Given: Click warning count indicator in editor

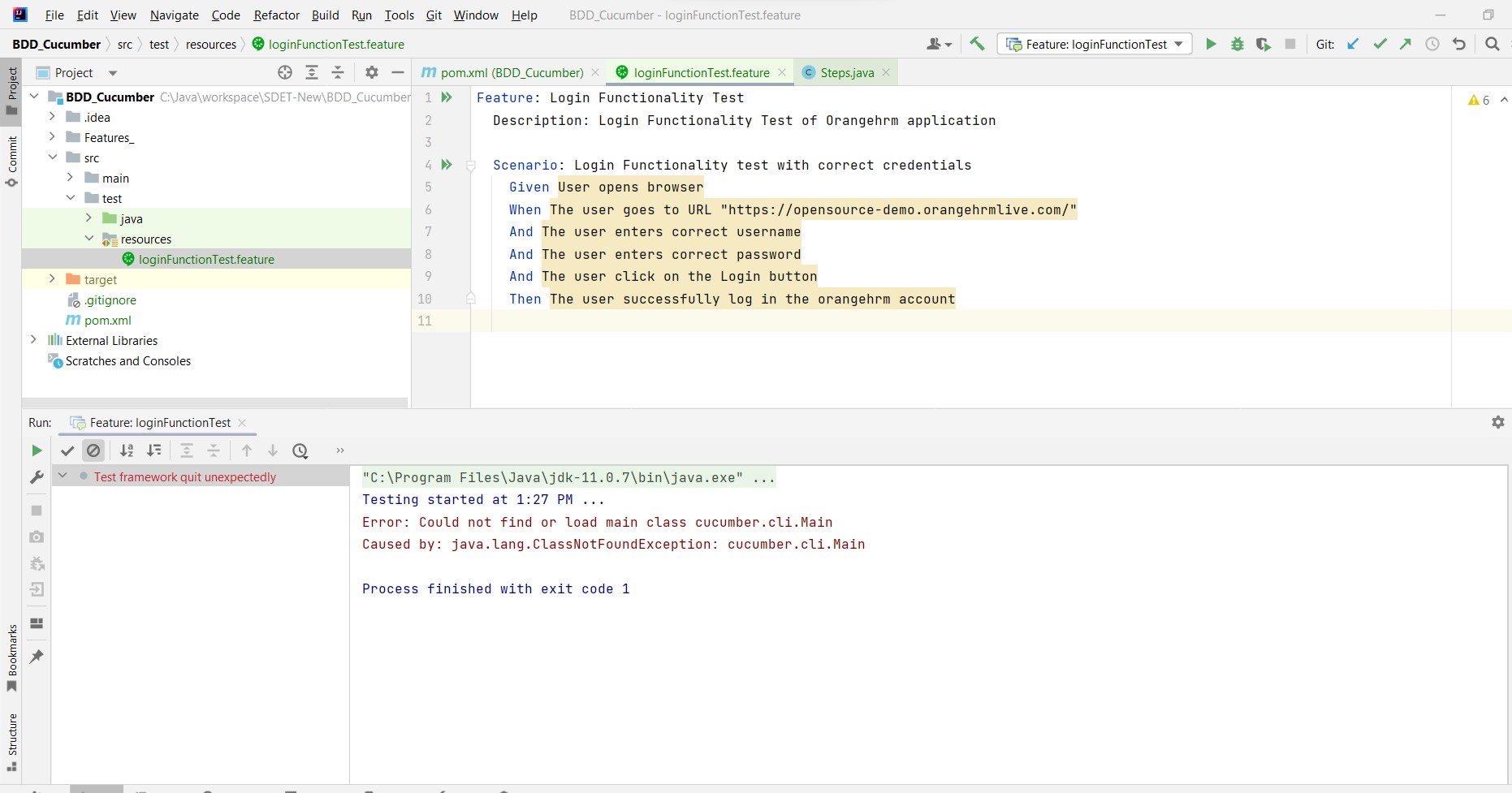Looking at the screenshot, I should click(x=1480, y=99).
